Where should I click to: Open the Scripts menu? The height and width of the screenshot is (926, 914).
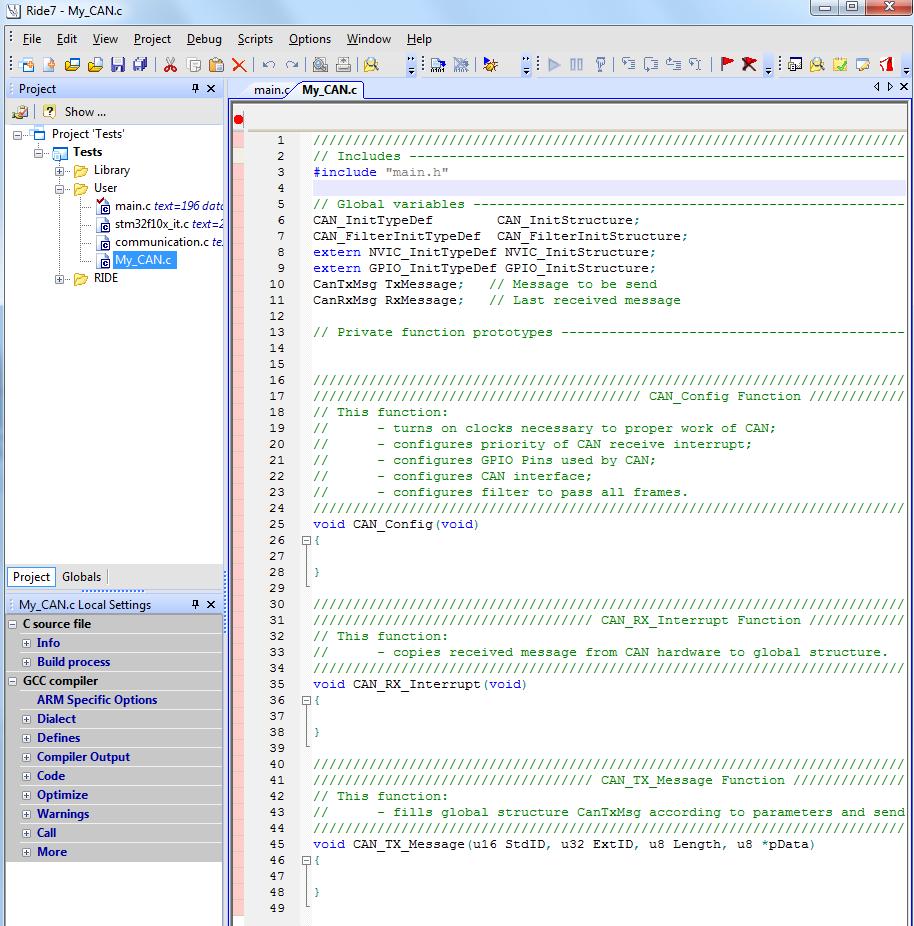(x=255, y=39)
